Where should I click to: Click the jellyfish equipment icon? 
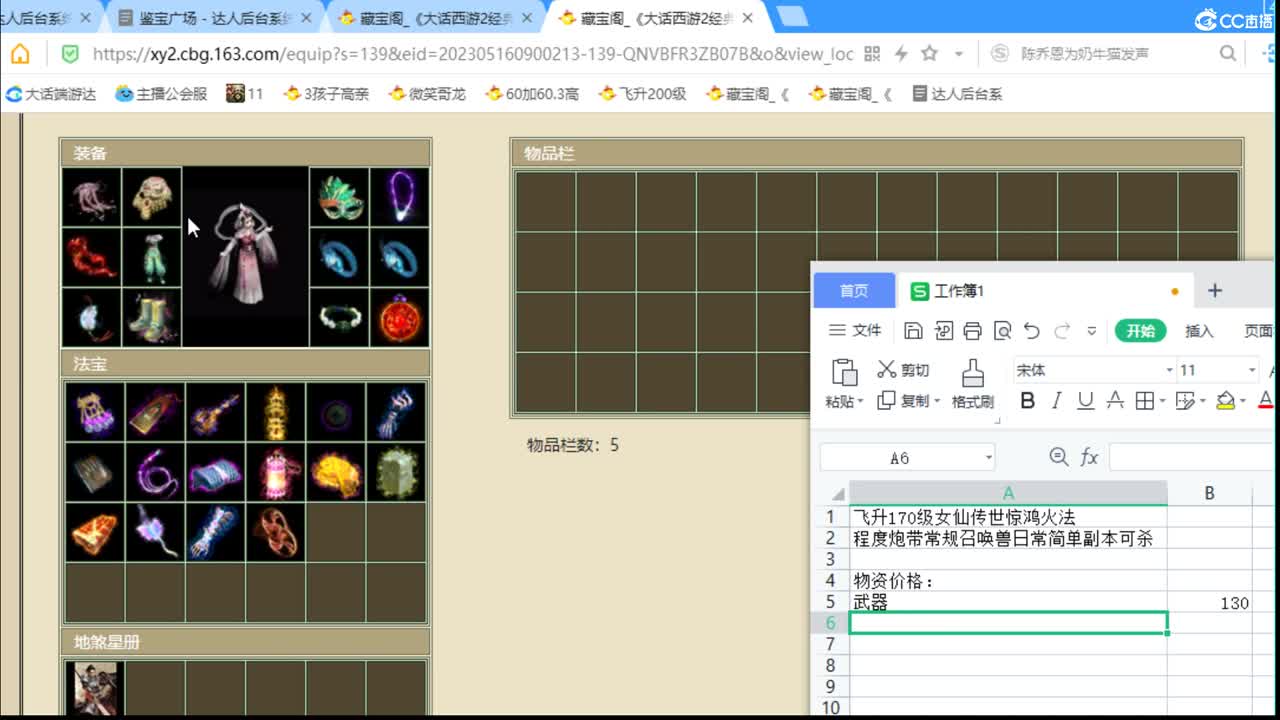point(91,197)
